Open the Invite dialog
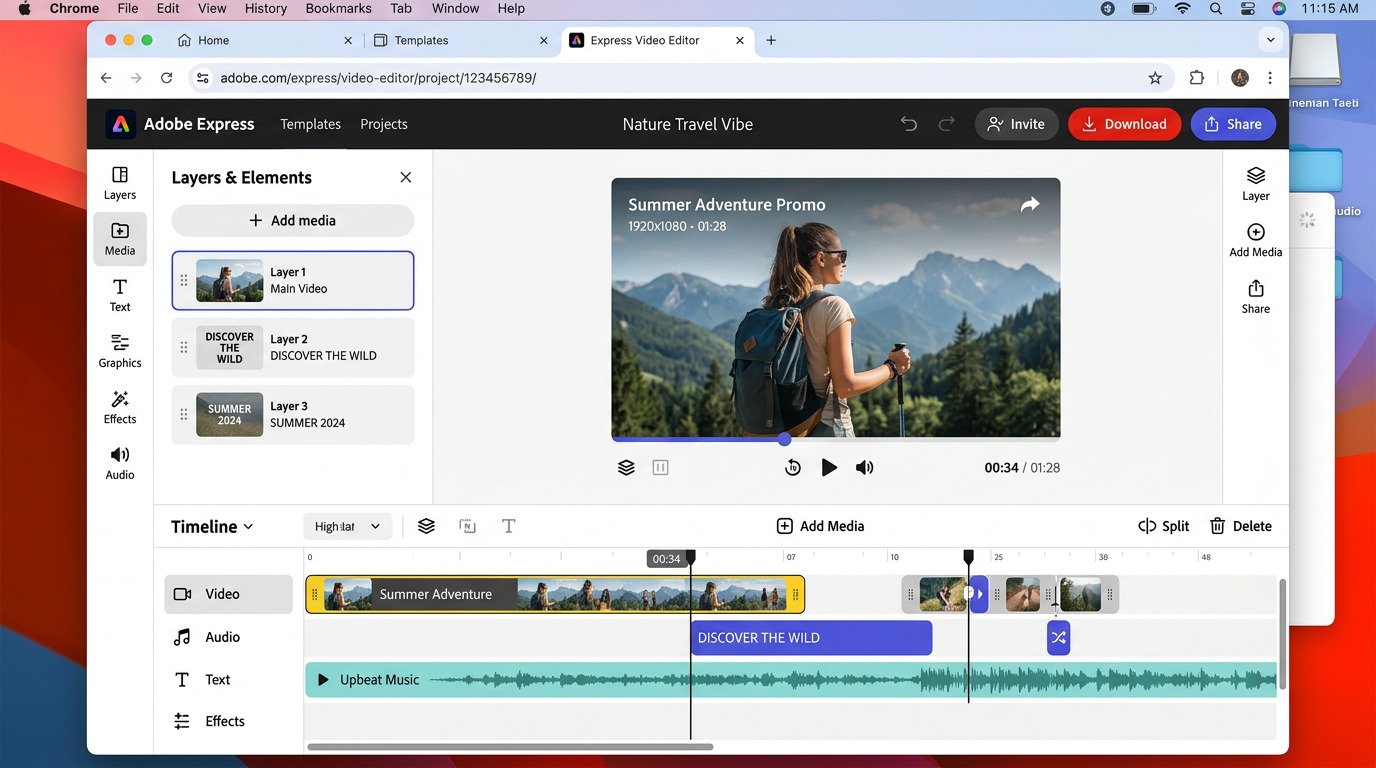Screen dimensions: 1376x768 (1016, 124)
